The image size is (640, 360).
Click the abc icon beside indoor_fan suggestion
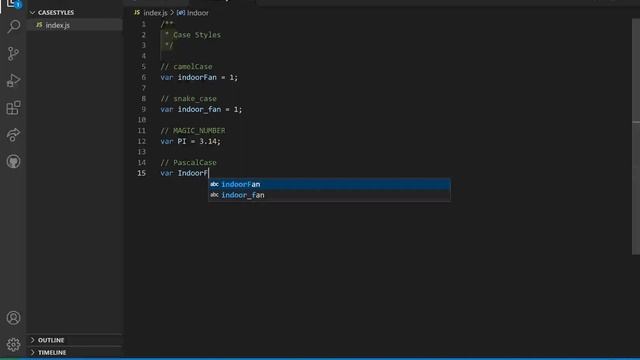214,195
